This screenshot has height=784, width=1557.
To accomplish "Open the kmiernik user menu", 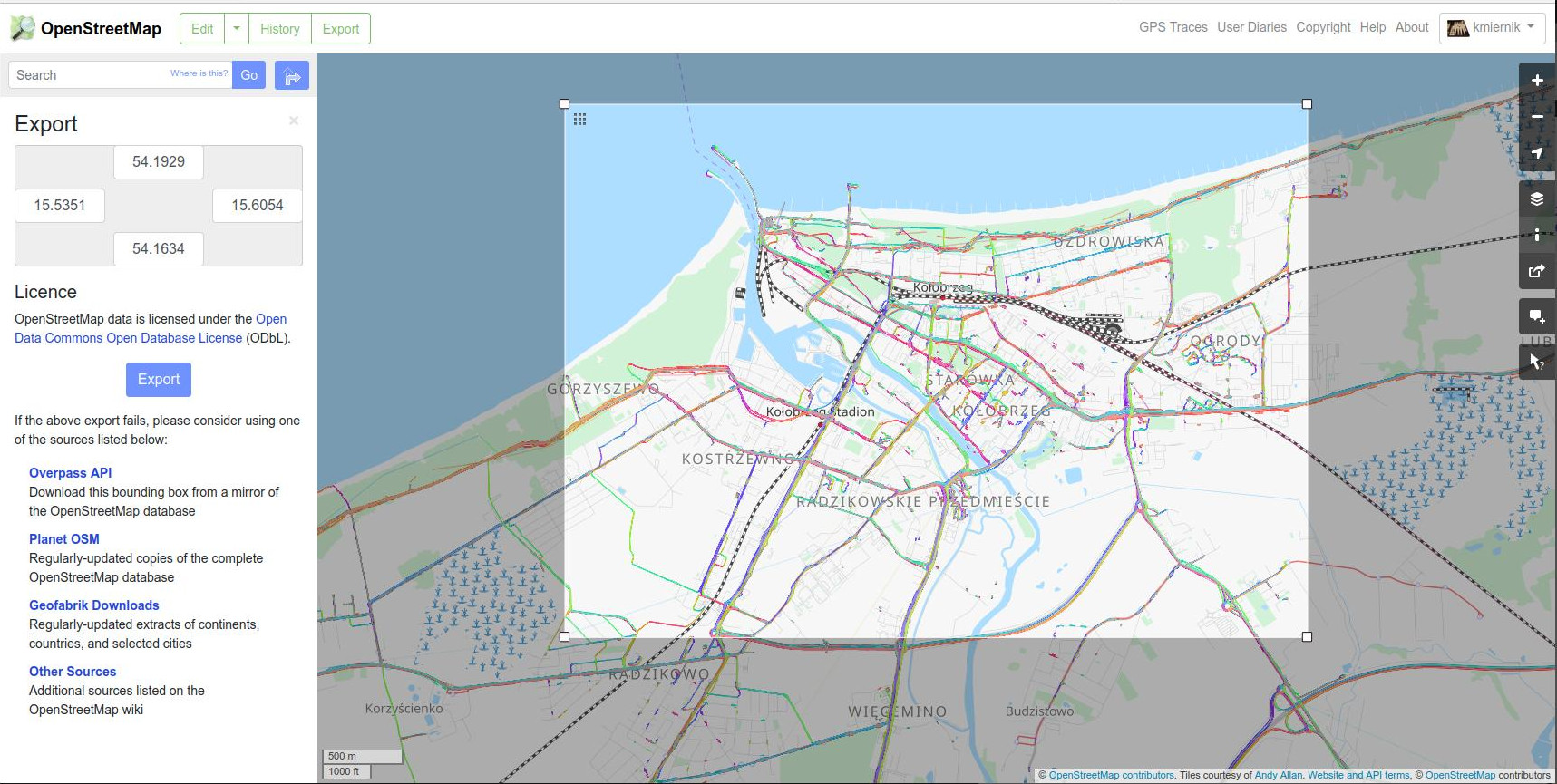I will pos(1492,28).
